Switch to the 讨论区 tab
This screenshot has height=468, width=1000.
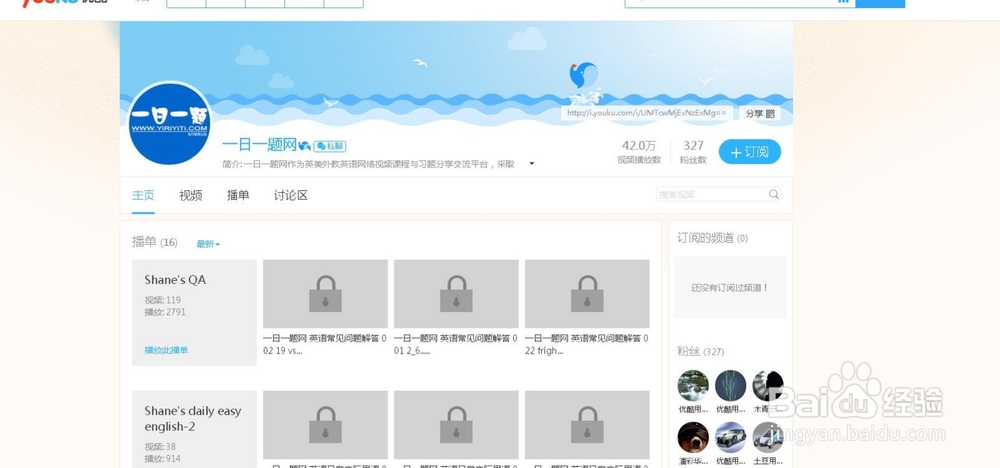pyautogui.click(x=291, y=195)
